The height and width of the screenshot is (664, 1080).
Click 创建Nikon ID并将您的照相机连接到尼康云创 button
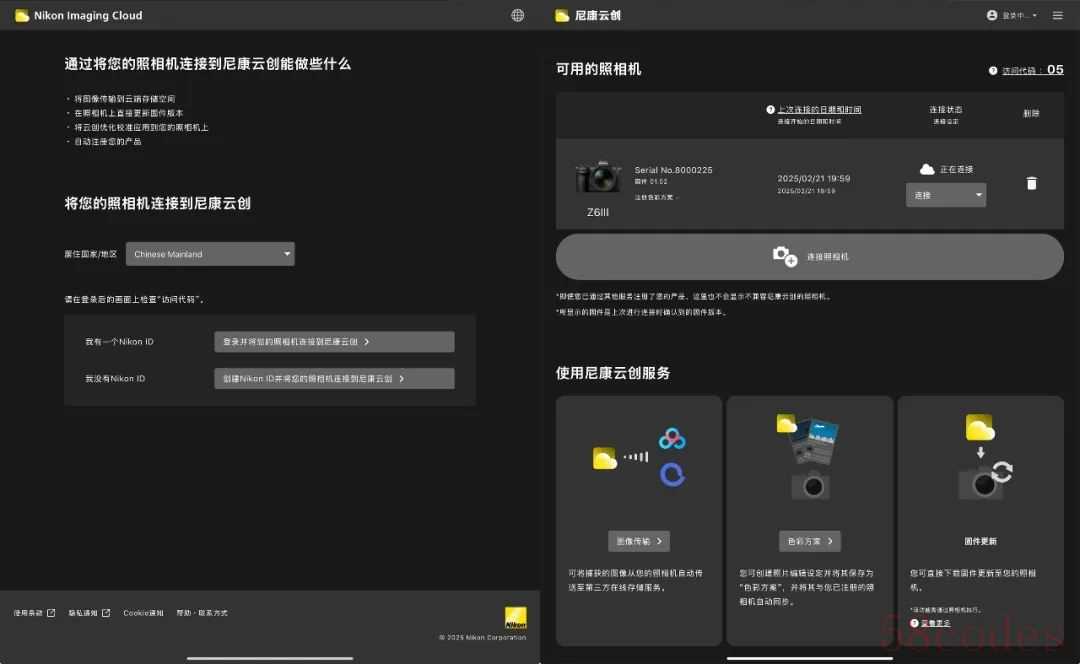click(x=334, y=379)
